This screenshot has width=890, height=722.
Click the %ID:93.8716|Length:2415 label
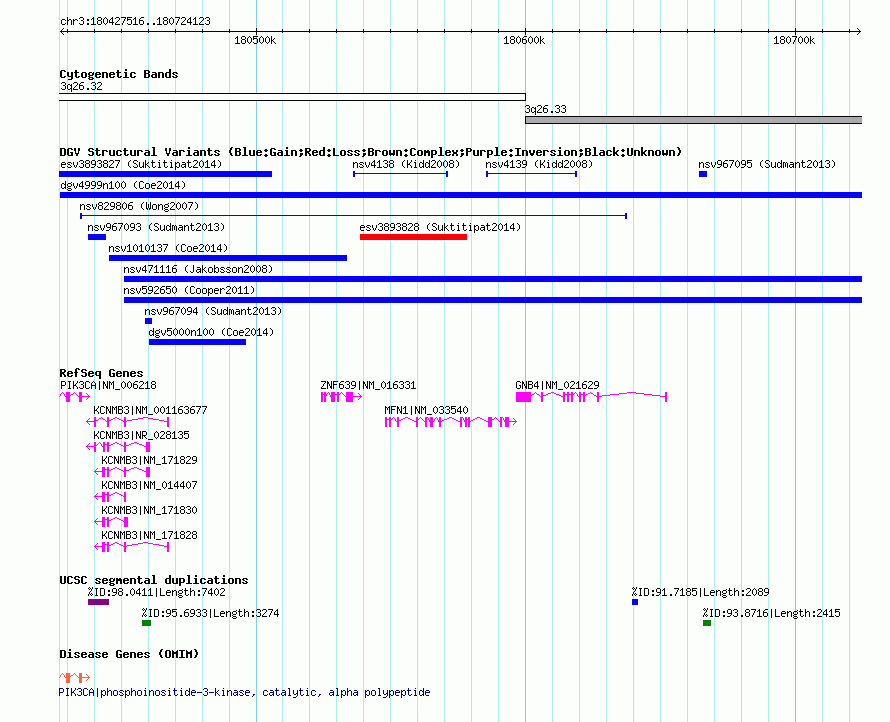pyautogui.click(x=771, y=614)
